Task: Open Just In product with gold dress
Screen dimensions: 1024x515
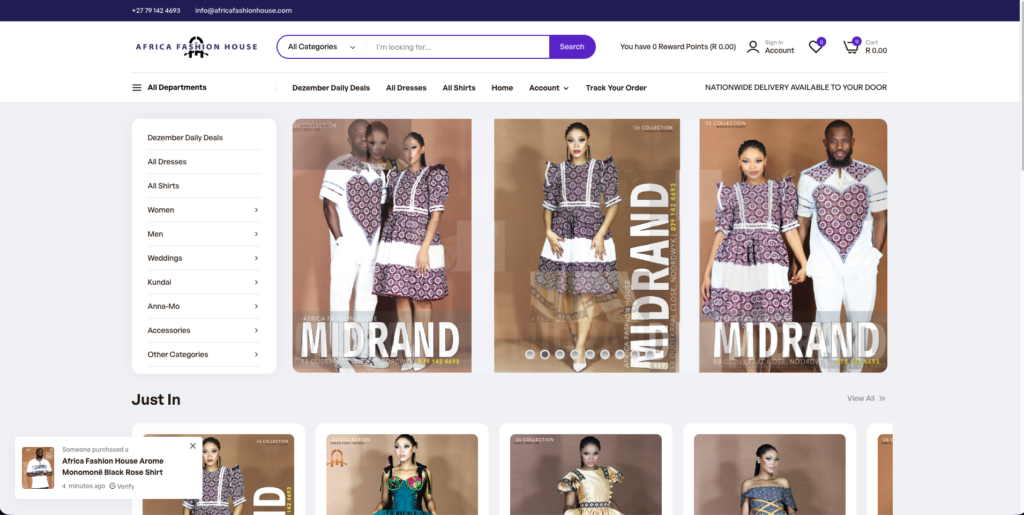Action: [x=586, y=474]
